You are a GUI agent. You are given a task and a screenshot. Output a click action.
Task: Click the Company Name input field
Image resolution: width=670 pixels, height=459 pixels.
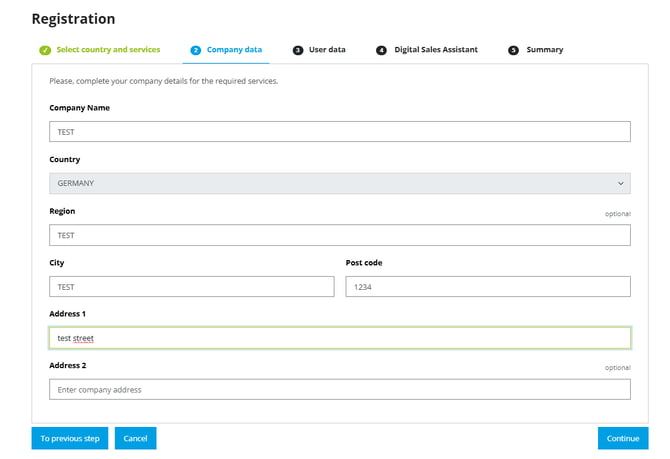pos(340,132)
